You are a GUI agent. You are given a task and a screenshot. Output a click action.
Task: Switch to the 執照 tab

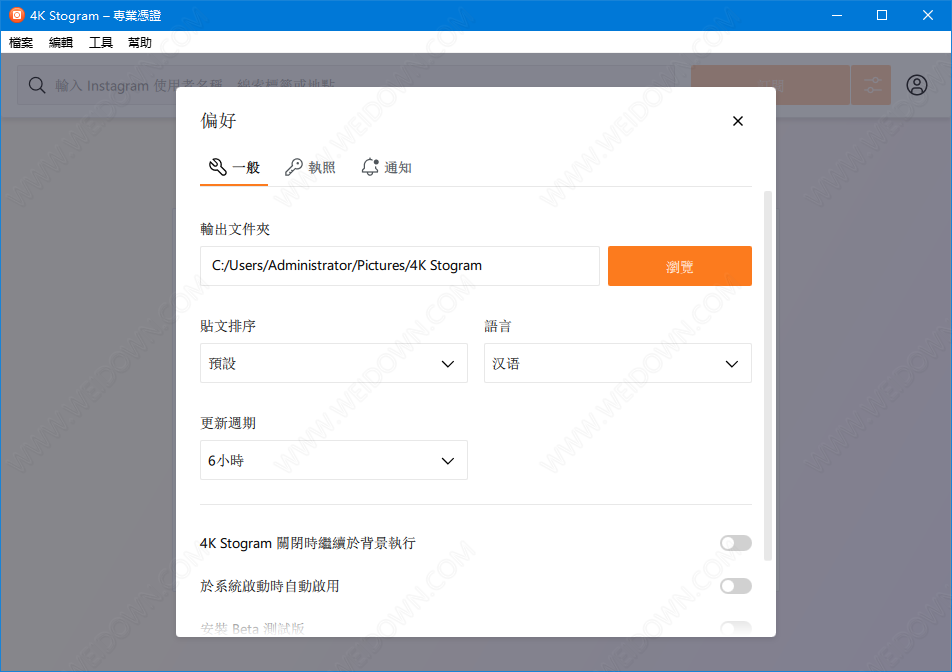point(310,168)
